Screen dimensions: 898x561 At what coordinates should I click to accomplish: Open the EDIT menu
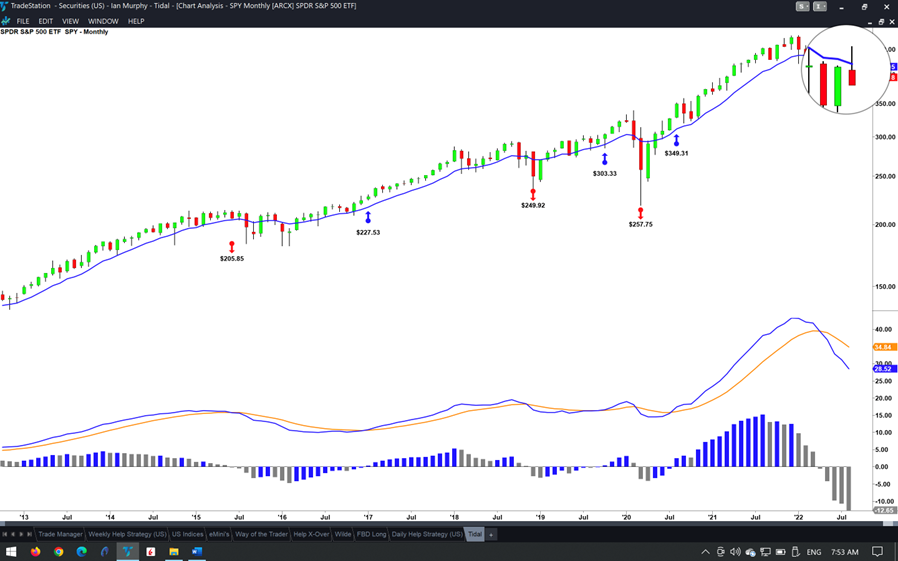(x=46, y=21)
